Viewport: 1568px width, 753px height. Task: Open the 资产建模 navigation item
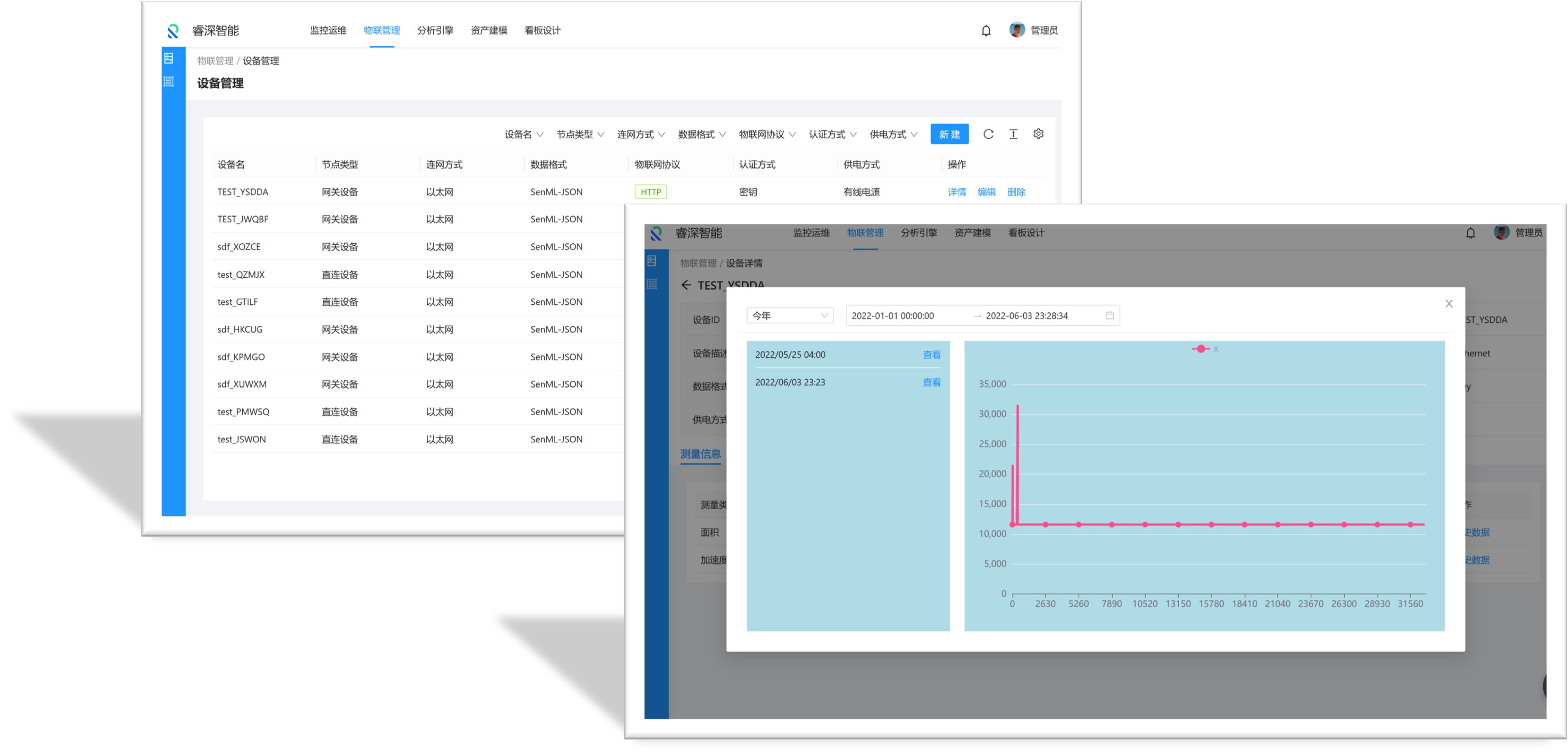point(489,31)
